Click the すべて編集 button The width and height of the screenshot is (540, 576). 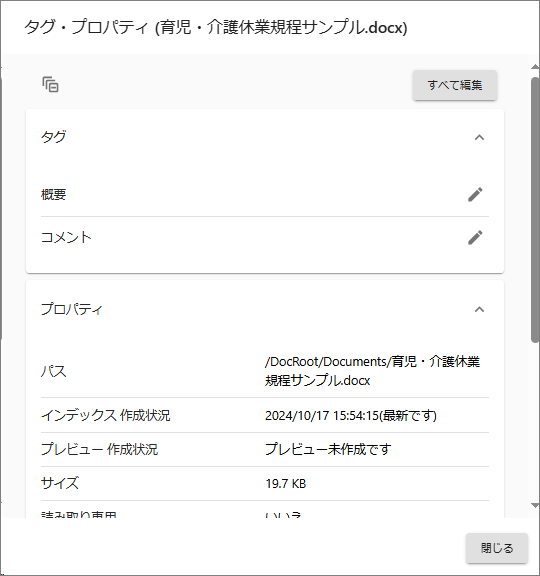pos(455,85)
